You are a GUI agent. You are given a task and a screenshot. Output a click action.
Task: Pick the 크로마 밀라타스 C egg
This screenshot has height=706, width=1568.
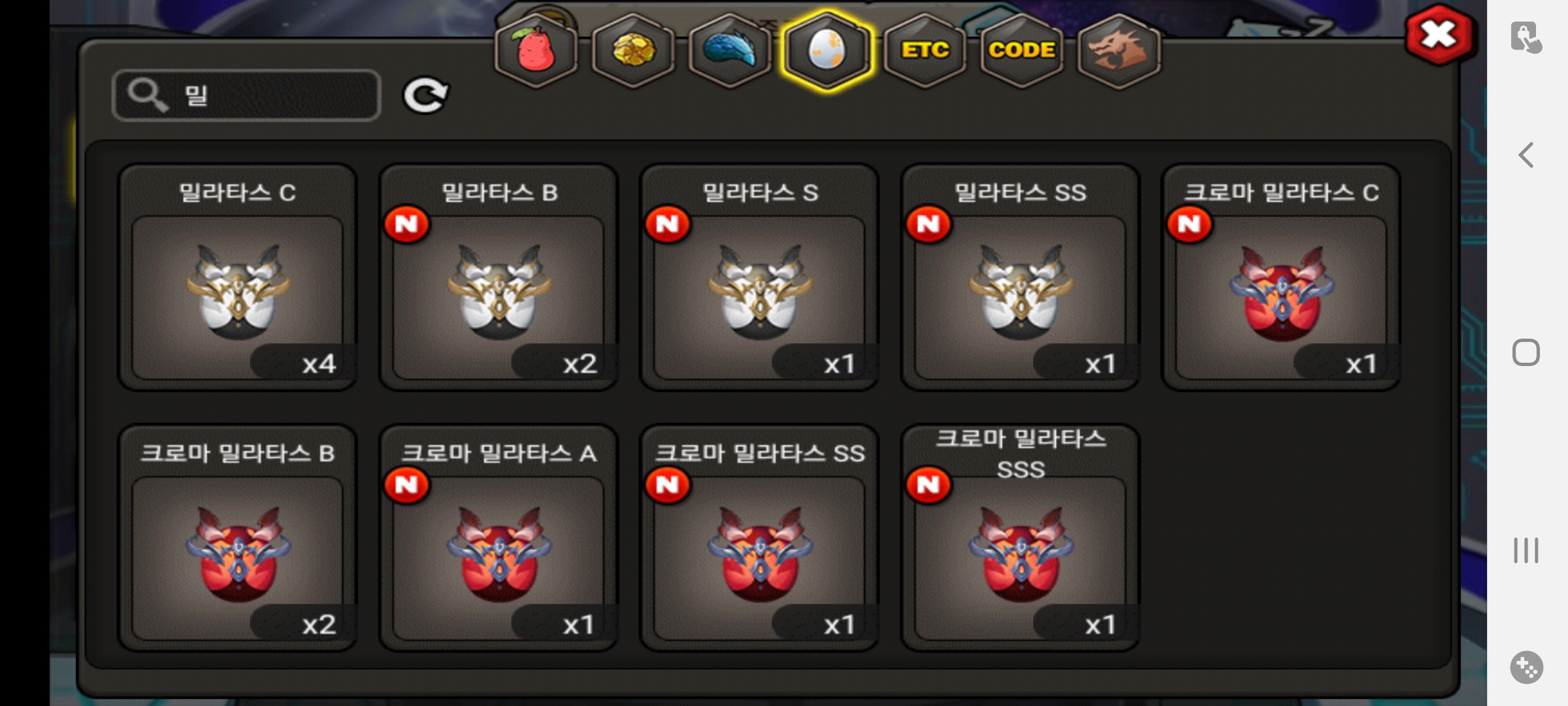(x=1281, y=277)
